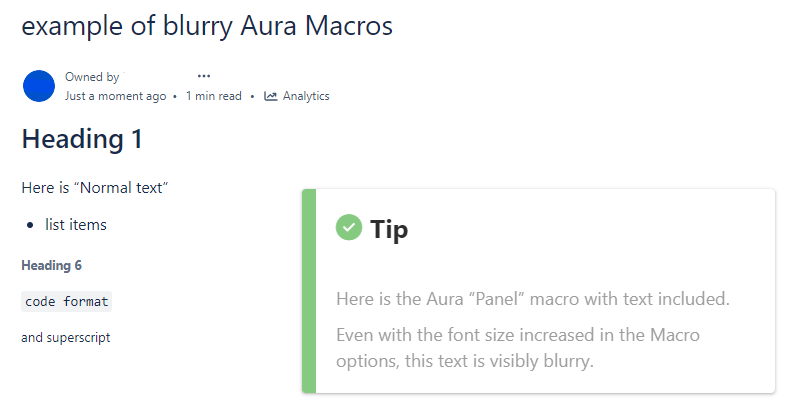
Task: Click the Analytics chart icon
Action: coord(271,96)
